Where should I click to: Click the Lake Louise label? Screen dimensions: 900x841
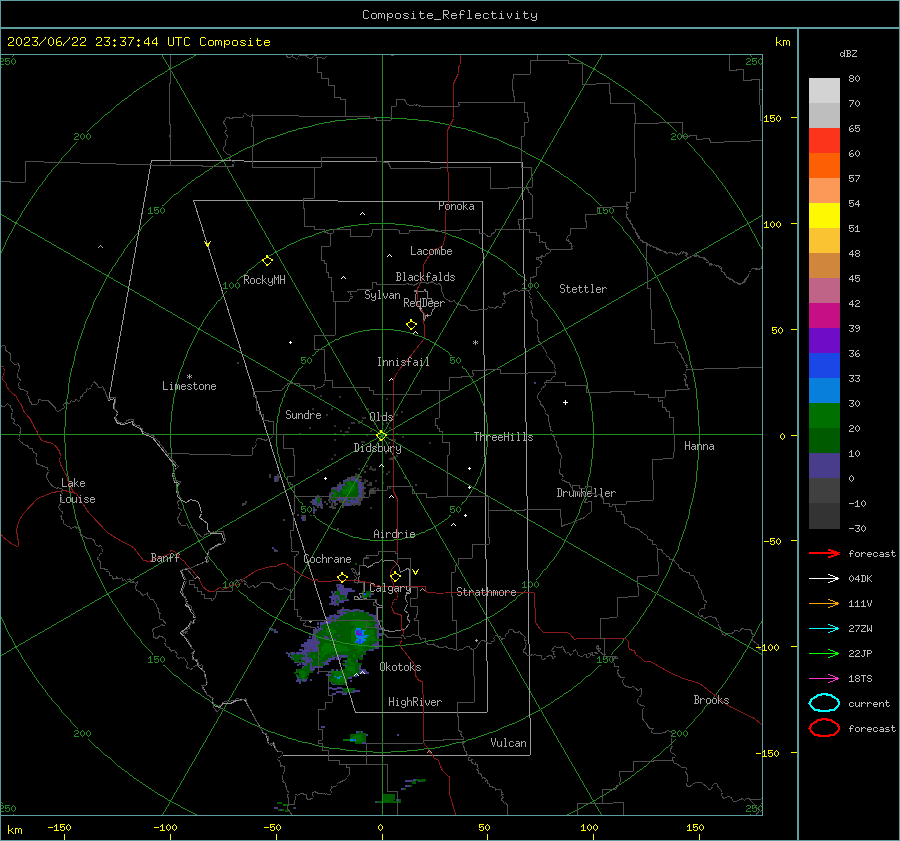tap(77, 491)
